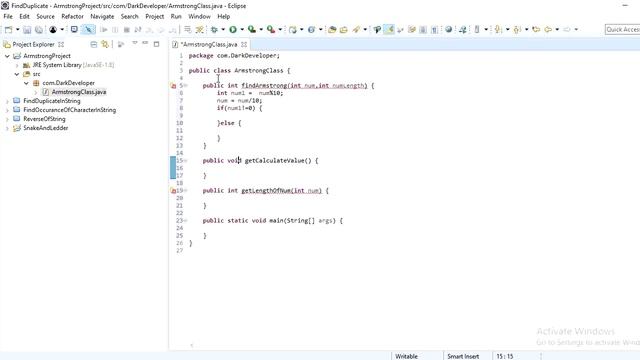Click the Save toolbar icon
The width and height of the screenshot is (640, 360).
coord(27,29)
